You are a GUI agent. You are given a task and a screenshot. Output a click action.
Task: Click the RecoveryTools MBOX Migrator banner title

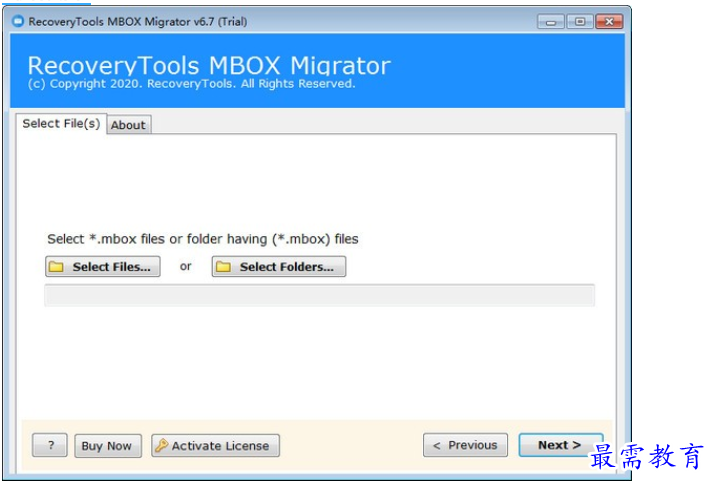(x=209, y=65)
